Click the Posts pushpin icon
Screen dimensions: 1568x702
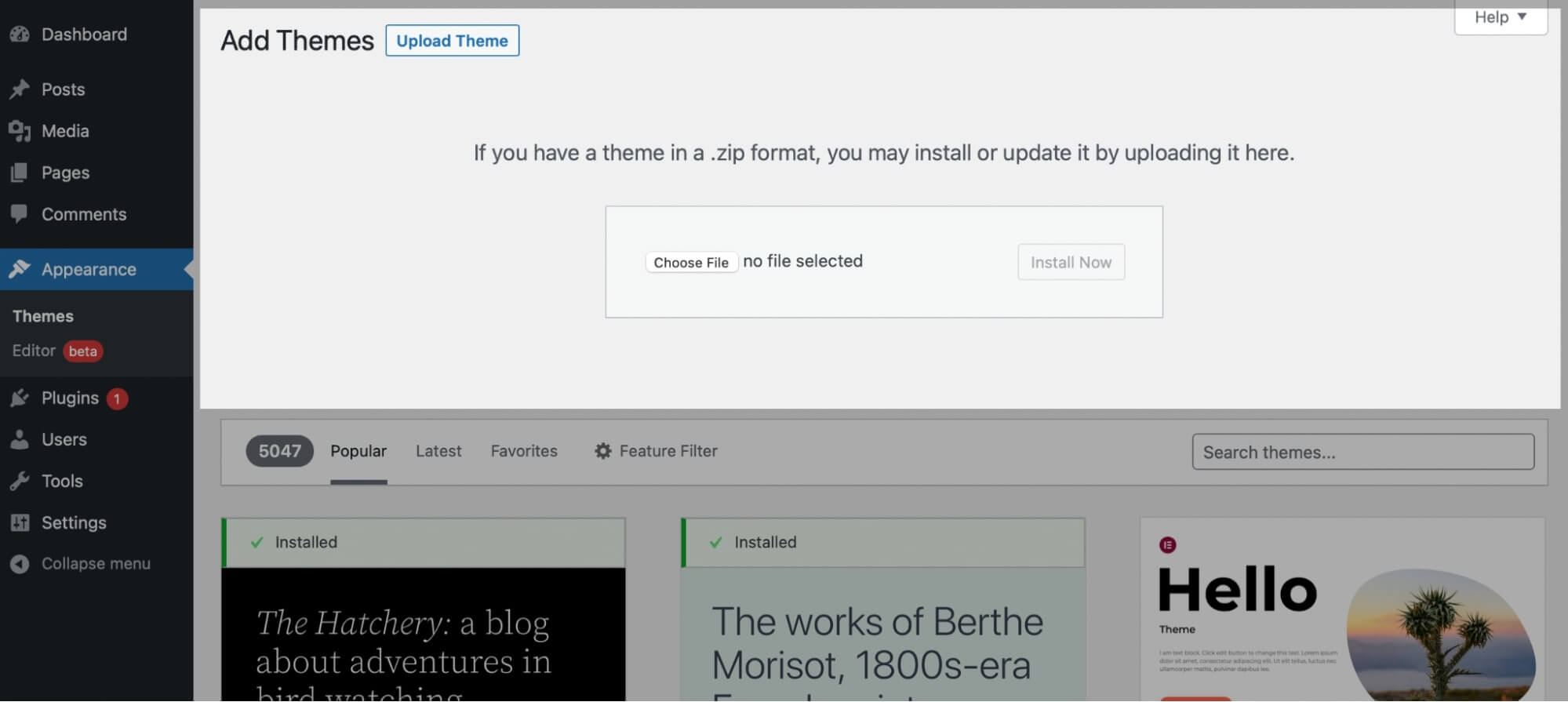[20, 89]
